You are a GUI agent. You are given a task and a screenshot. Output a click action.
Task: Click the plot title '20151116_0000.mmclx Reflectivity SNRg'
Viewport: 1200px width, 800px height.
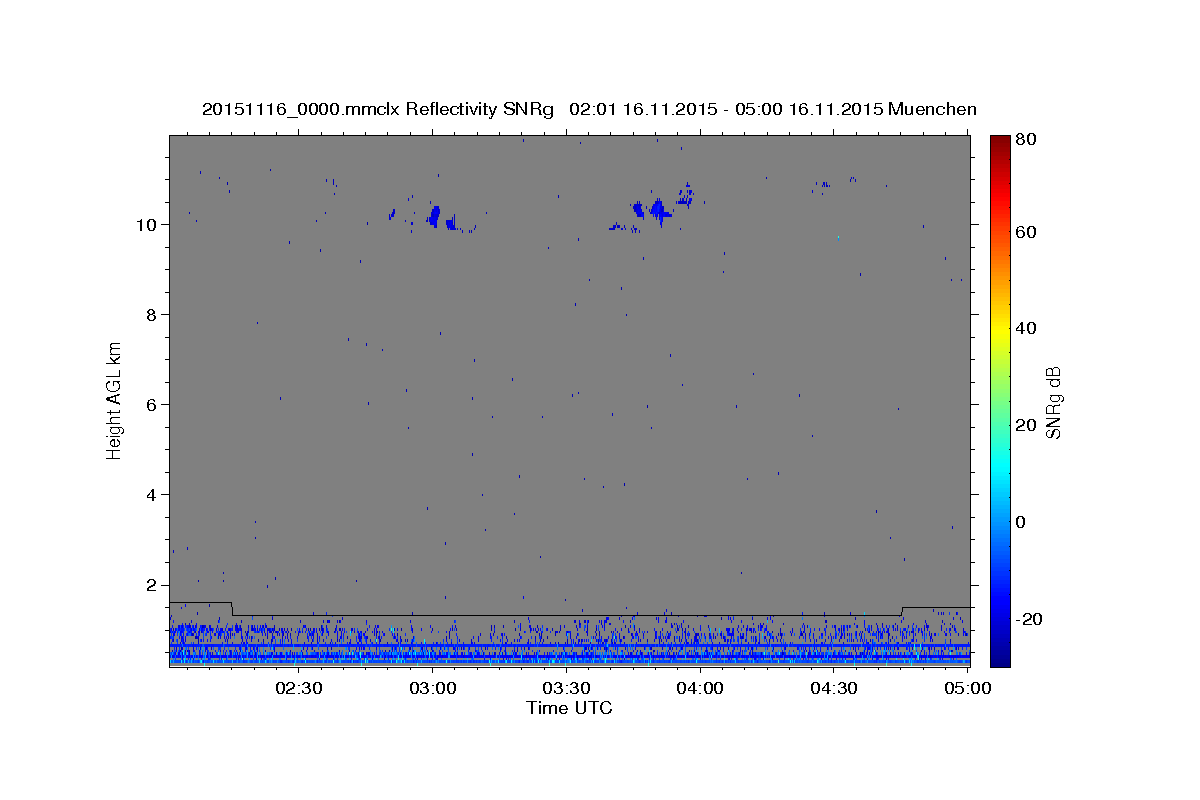tap(378, 109)
